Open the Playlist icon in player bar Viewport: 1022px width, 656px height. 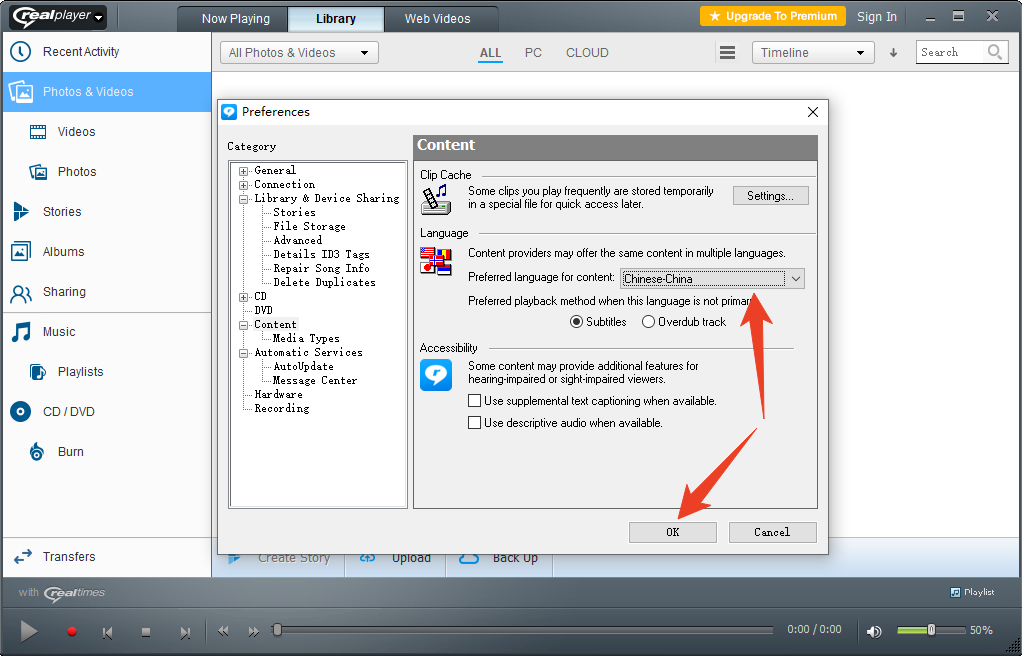(955, 592)
